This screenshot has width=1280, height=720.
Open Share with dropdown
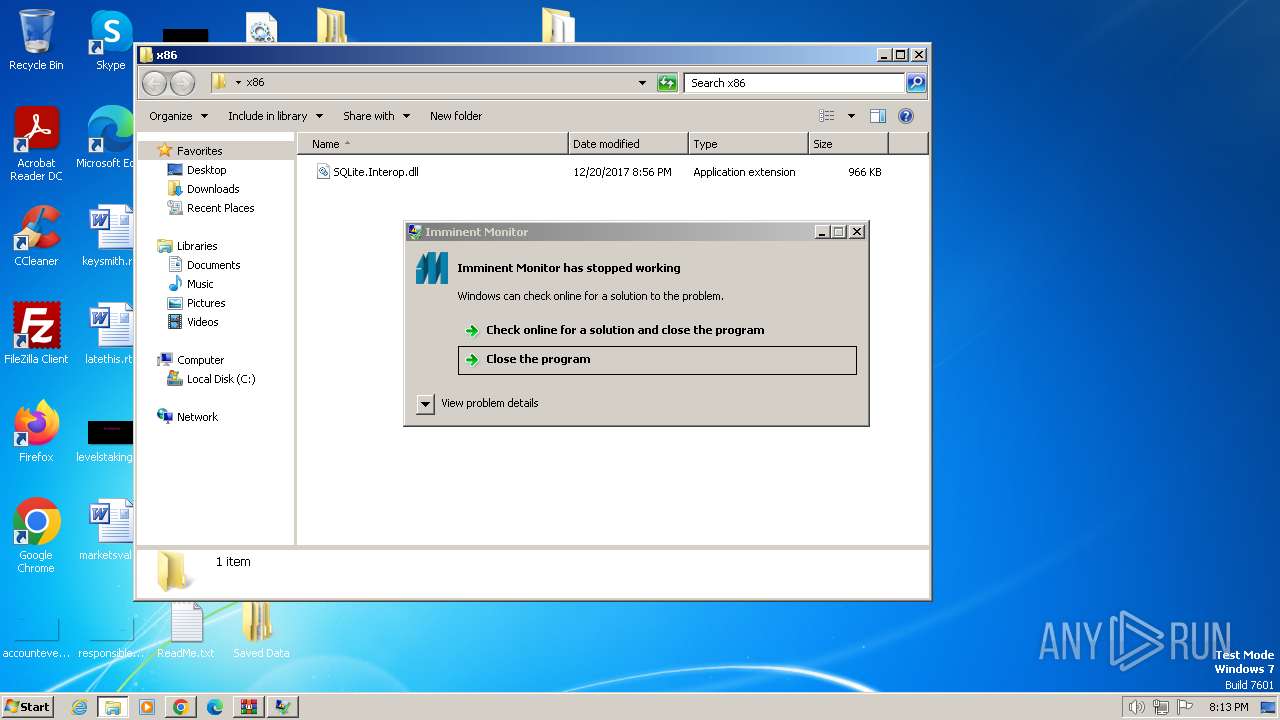click(376, 116)
